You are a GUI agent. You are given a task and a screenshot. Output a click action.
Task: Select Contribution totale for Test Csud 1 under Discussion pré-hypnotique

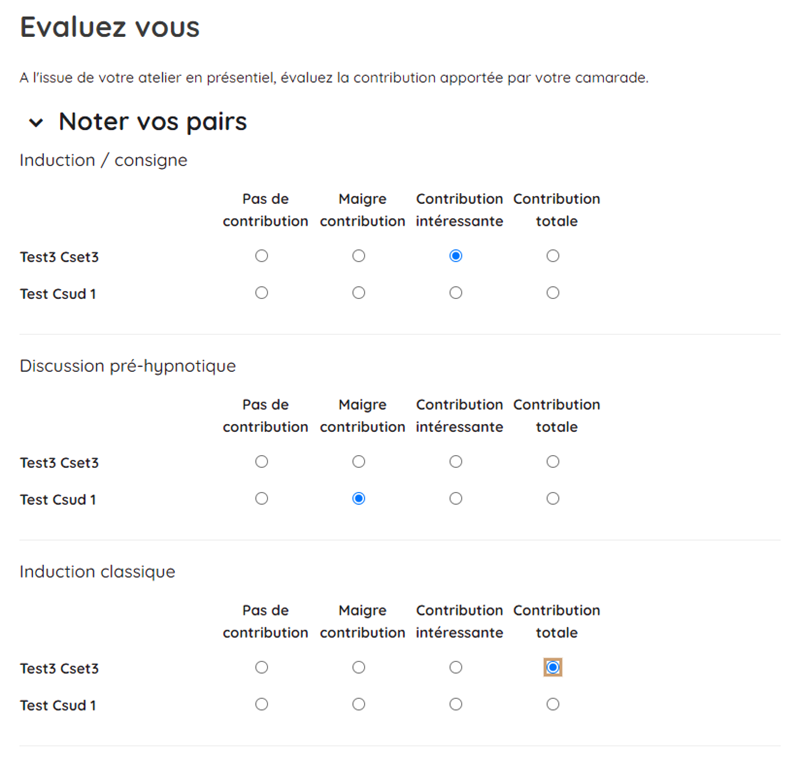point(553,499)
